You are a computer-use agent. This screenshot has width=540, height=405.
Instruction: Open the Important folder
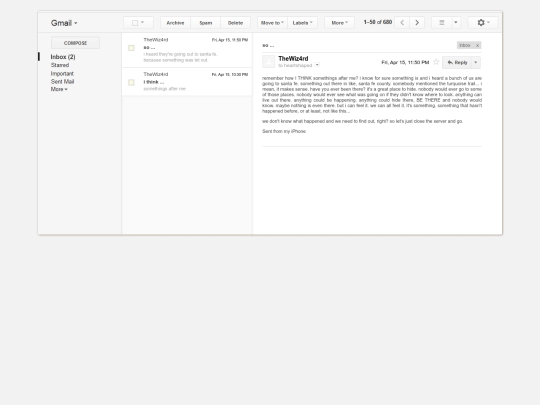62,73
